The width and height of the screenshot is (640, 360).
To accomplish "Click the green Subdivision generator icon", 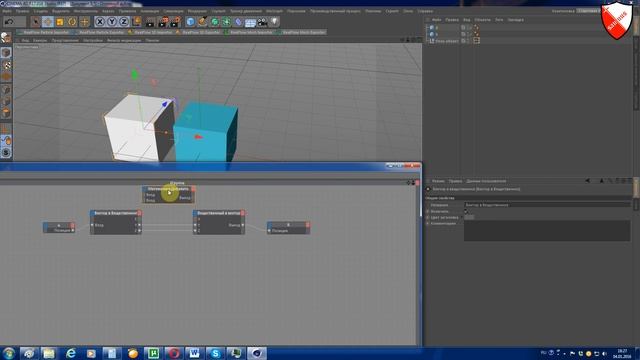I will pyautogui.click(x=215, y=22).
